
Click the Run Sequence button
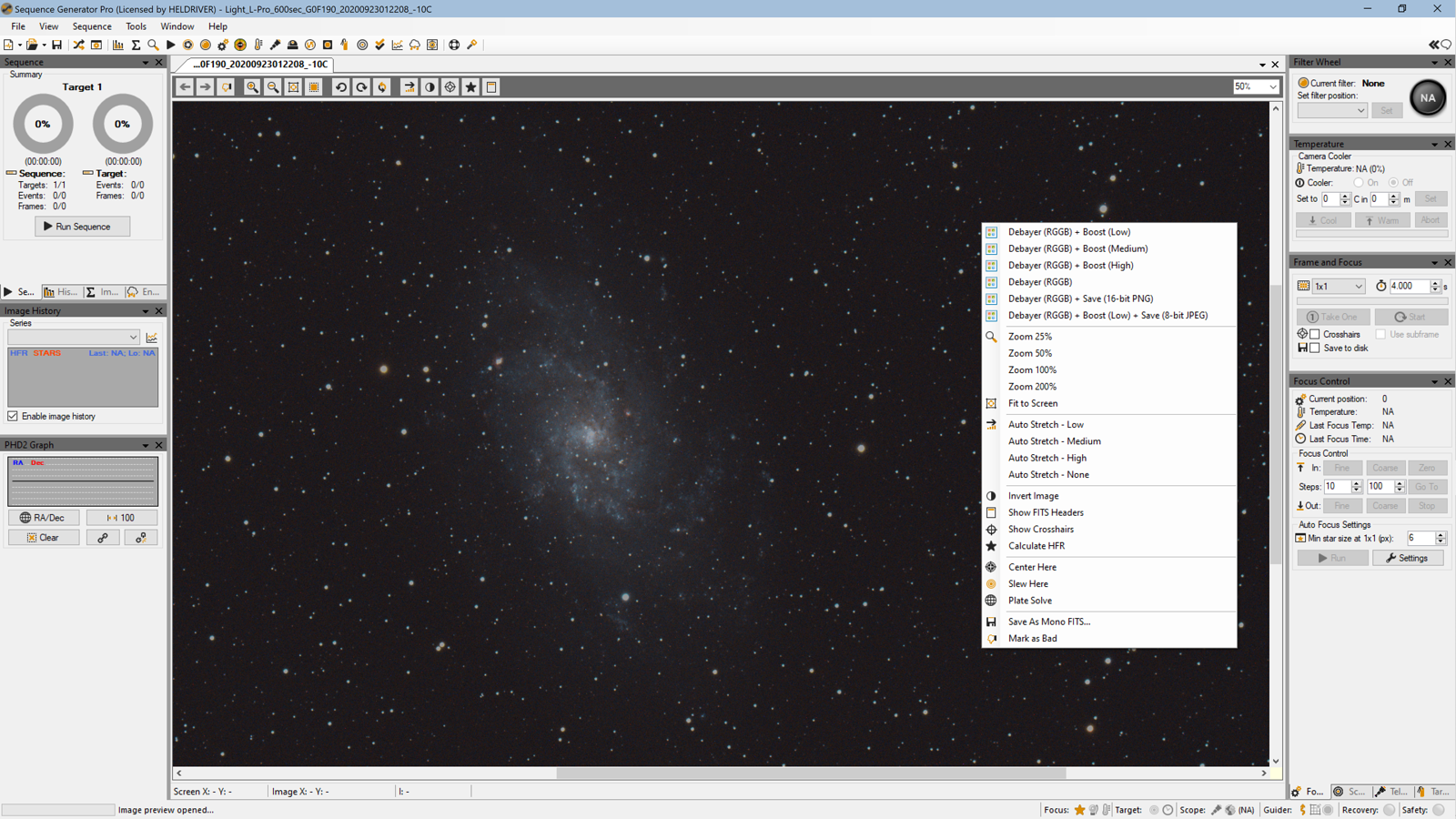pos(82,226)
